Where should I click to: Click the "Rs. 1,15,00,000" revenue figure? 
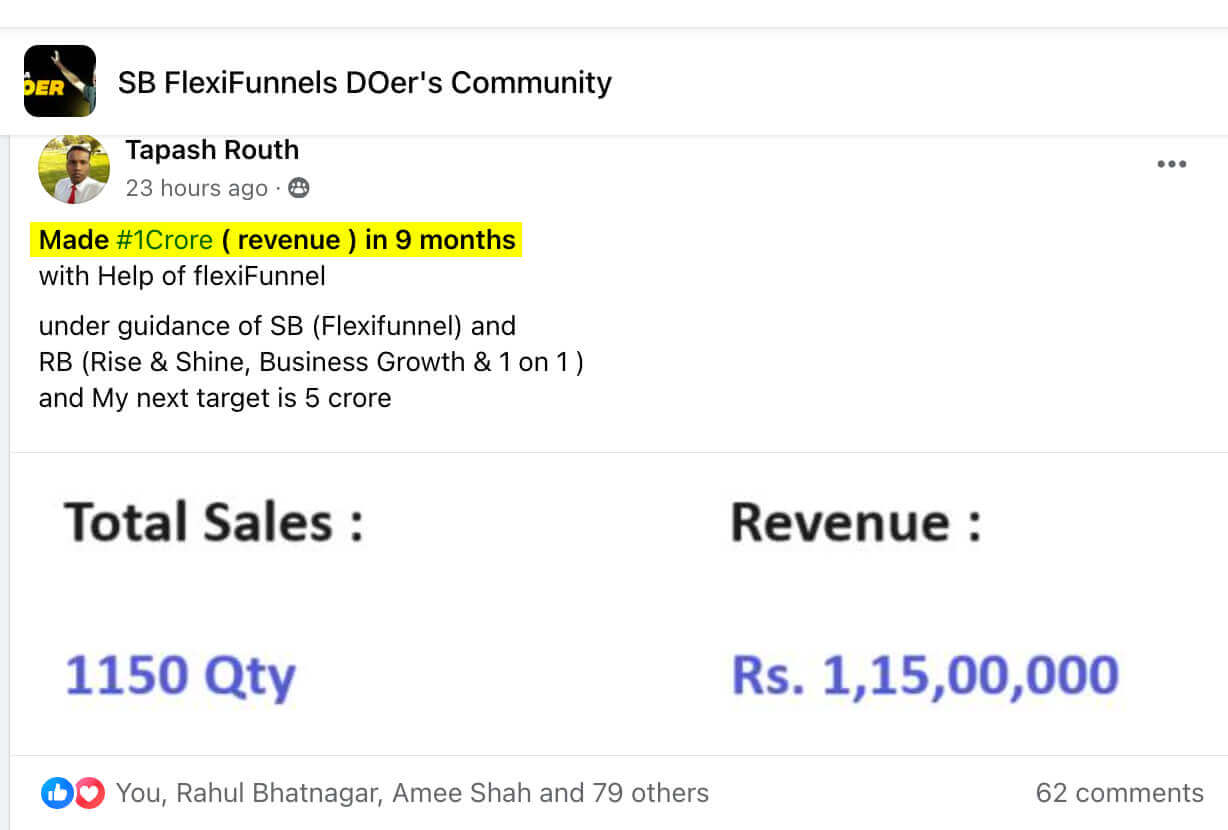pyautogui.click(x=924, y=675)
